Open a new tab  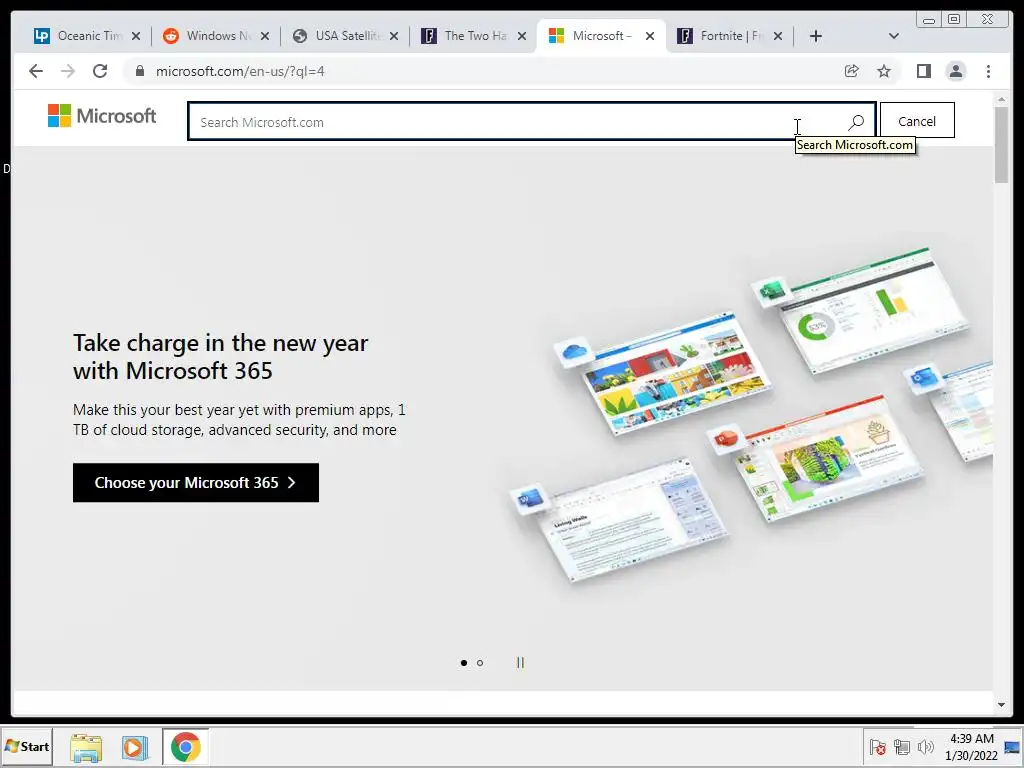tap(816, 36)
